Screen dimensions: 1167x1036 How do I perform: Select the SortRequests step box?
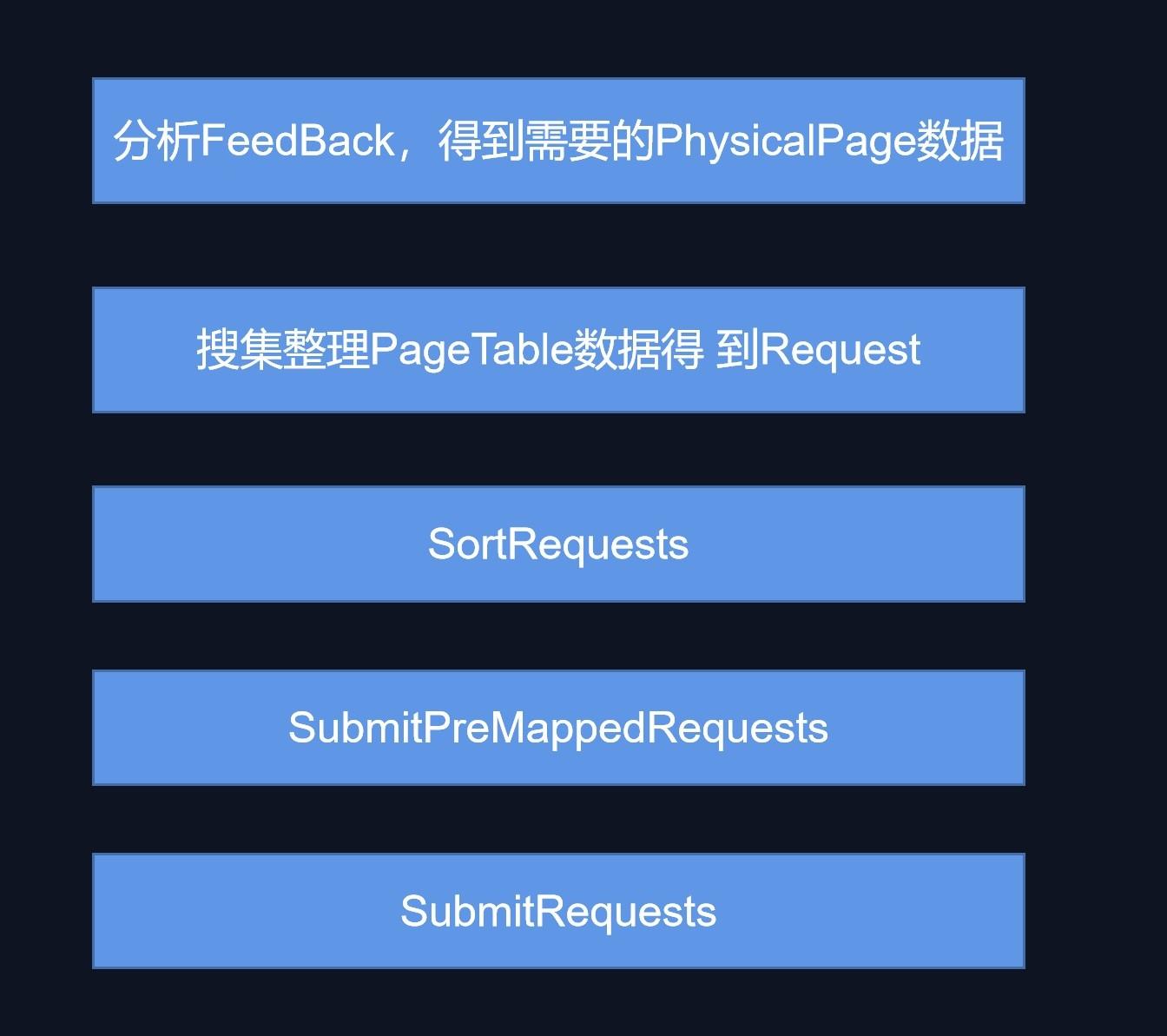(x=558, y=544)
